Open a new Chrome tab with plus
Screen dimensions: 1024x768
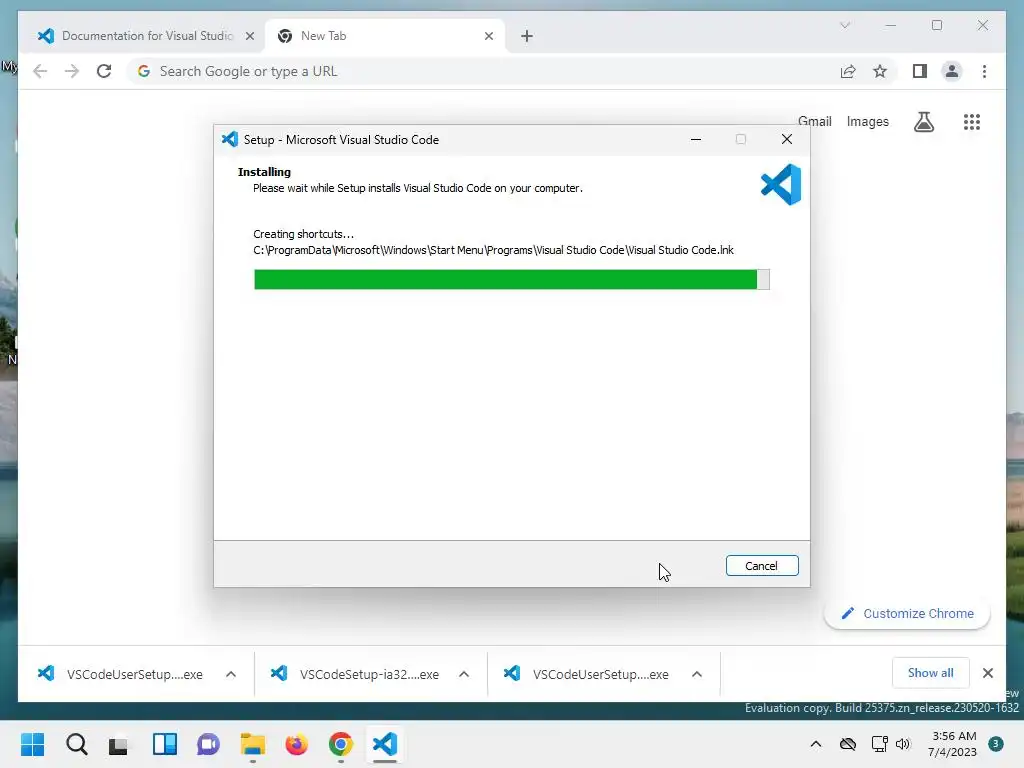(526, 36)
